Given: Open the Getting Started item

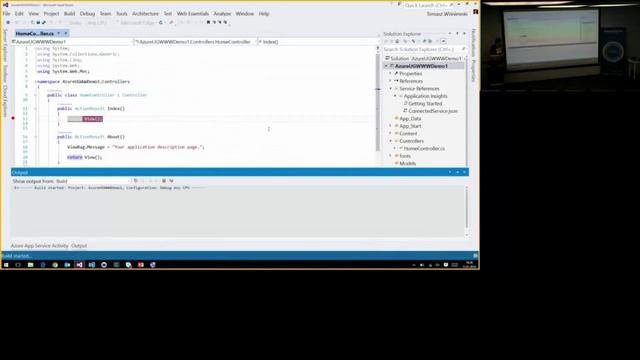Looking at the screenshot, I should 425,104.
